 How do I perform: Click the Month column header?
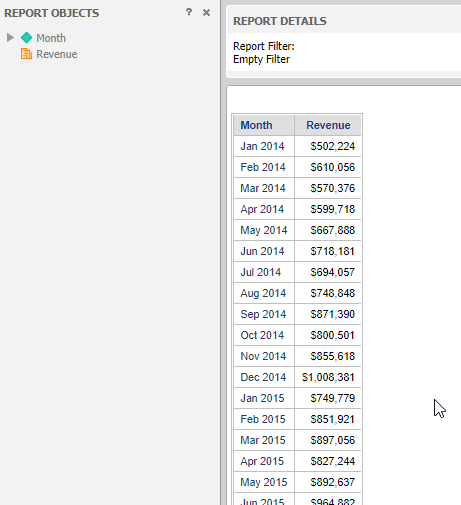pyautogui.click(x=264, y=125)
